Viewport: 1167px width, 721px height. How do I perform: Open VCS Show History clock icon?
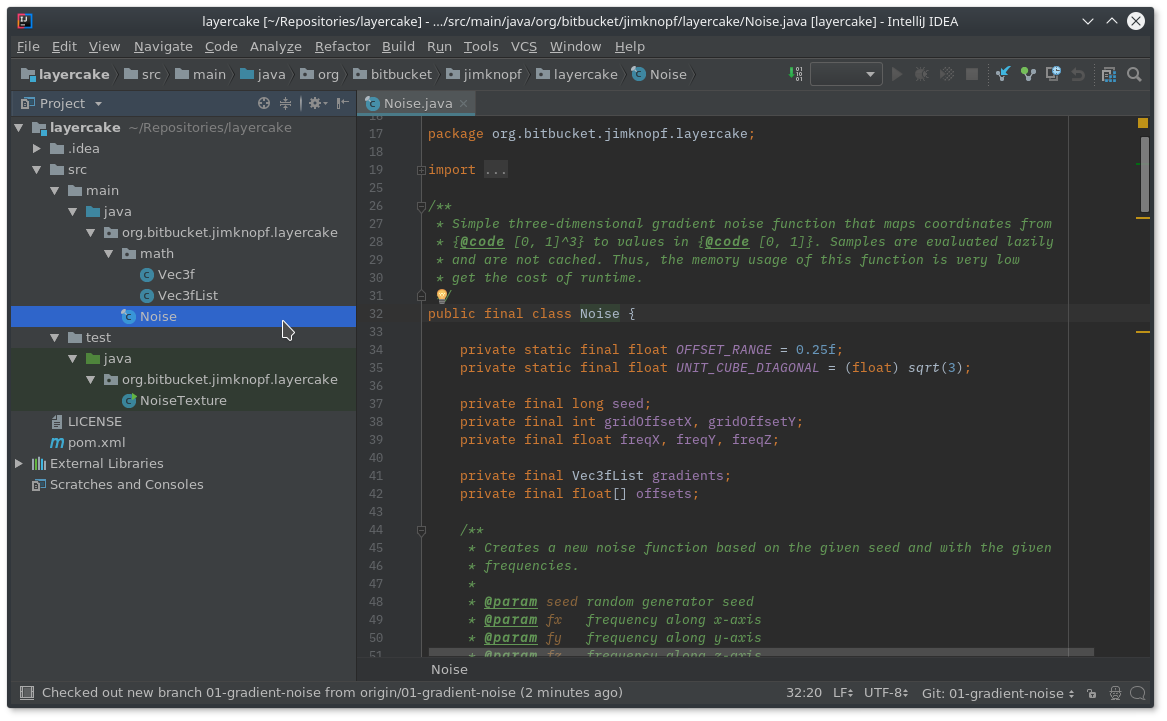(x=1052, y=74)
